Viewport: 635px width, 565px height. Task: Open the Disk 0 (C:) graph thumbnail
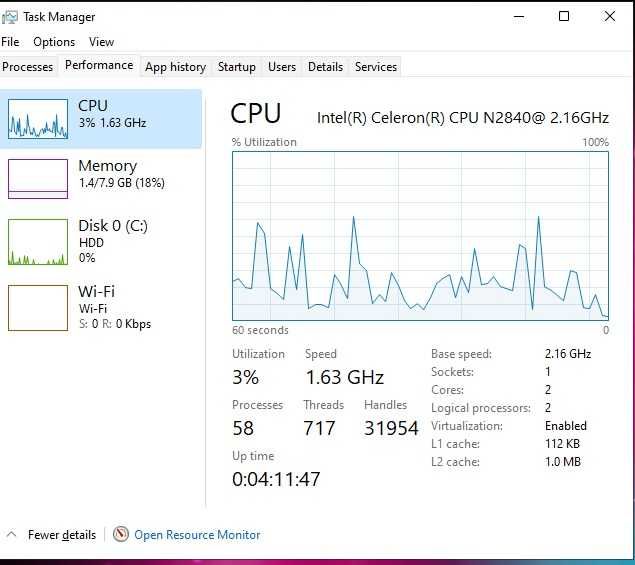[x=38, y=242]
